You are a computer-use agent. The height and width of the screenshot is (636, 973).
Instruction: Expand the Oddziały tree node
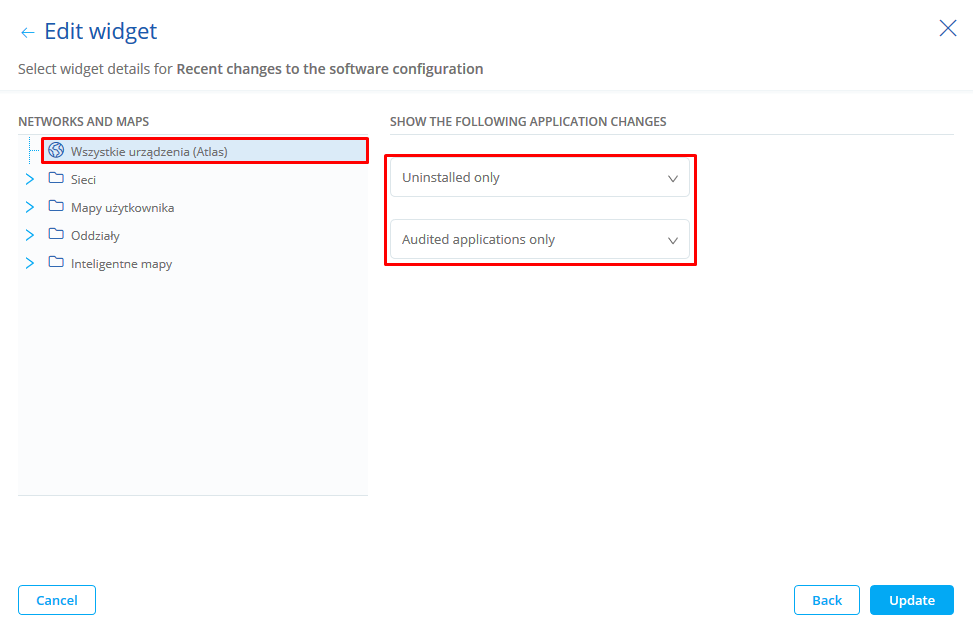30,235
